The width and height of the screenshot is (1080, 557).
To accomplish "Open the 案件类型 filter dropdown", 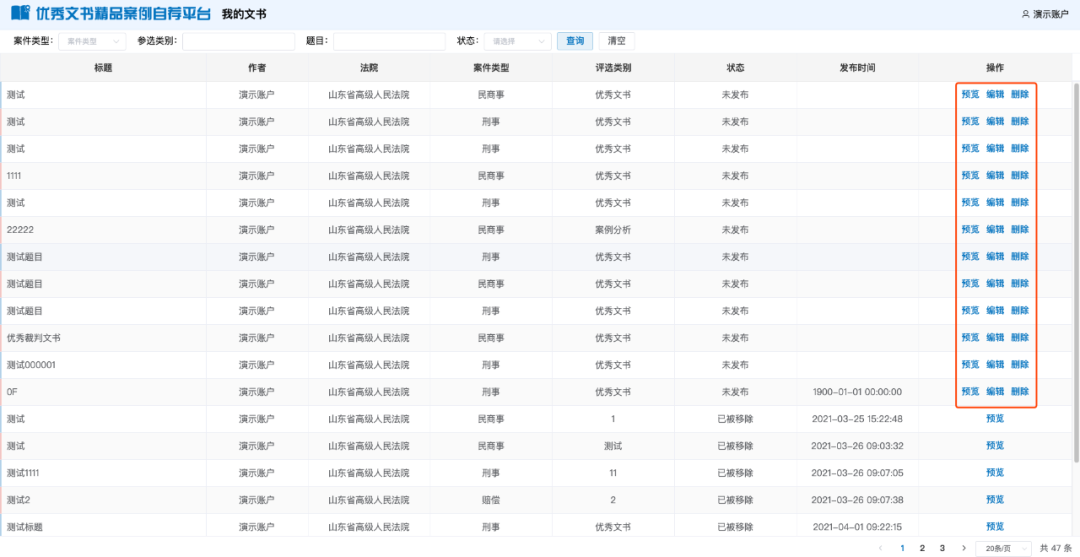I will pyautogui.click(x=92, y=41).
